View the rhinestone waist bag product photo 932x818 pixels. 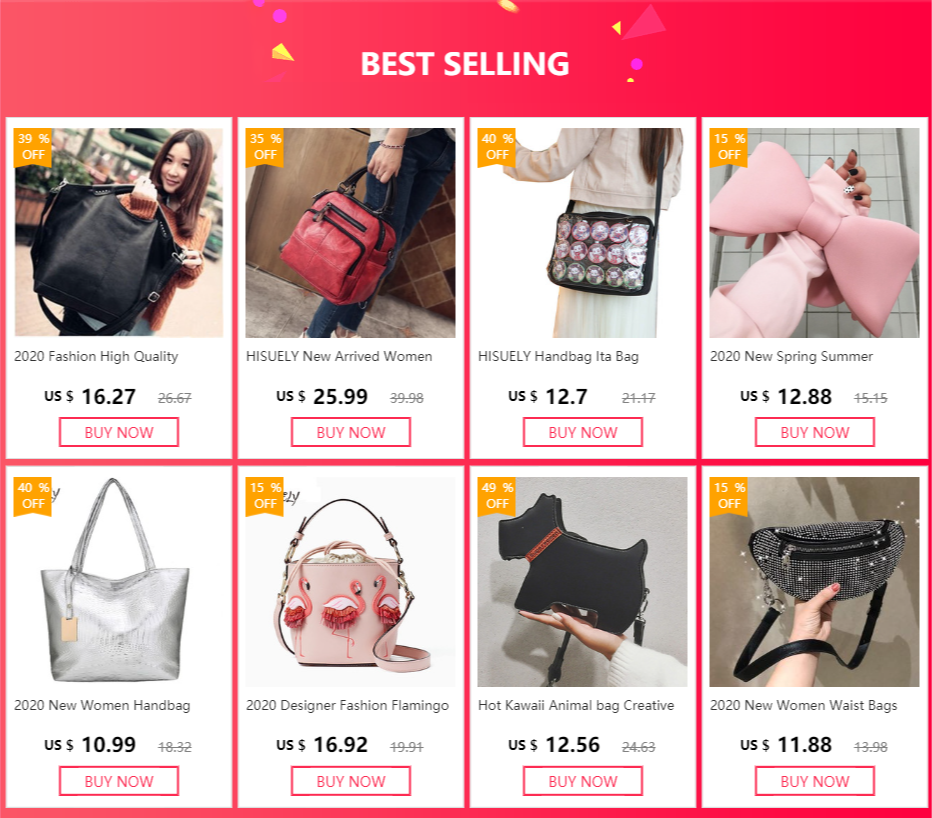click(814, 582)
